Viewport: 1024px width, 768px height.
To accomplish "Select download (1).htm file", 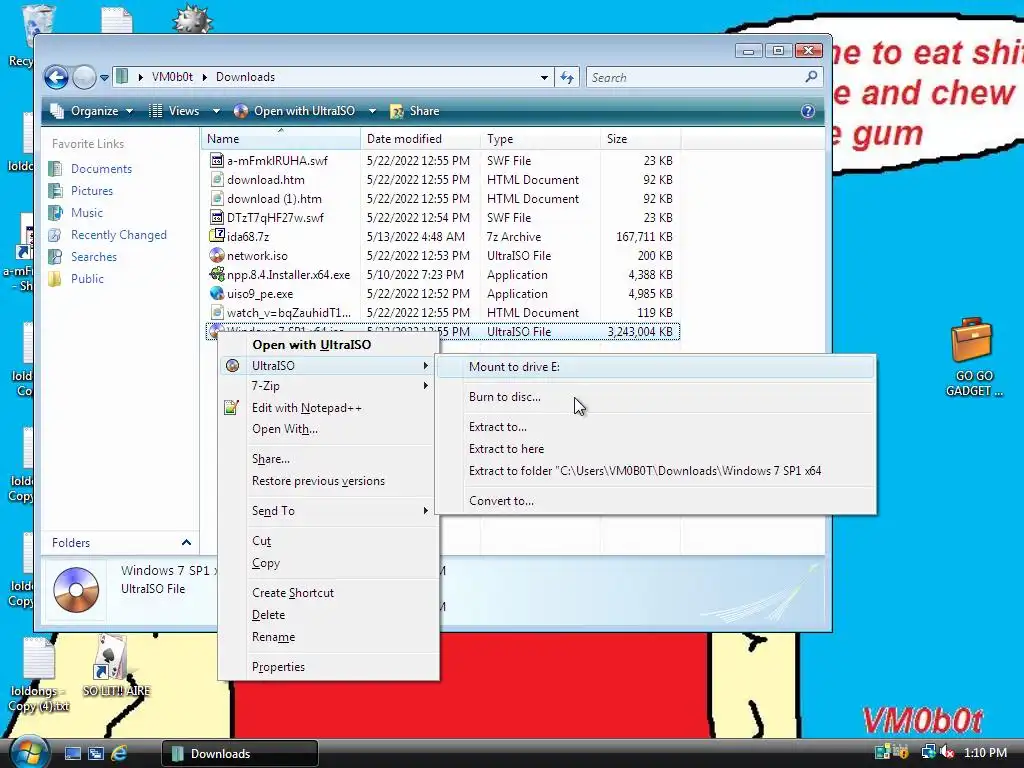I will point(274,199).
